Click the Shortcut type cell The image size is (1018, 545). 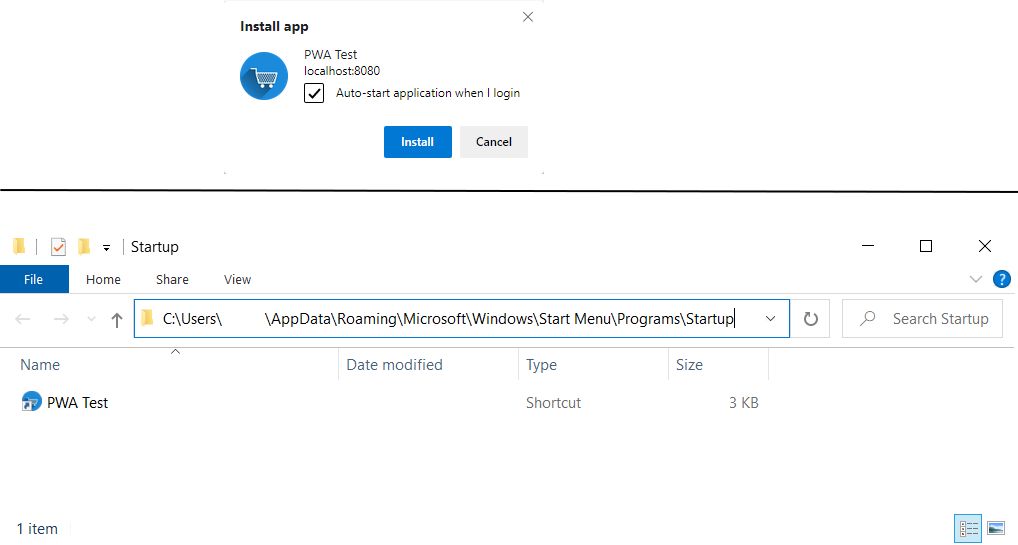coord(553,403)
